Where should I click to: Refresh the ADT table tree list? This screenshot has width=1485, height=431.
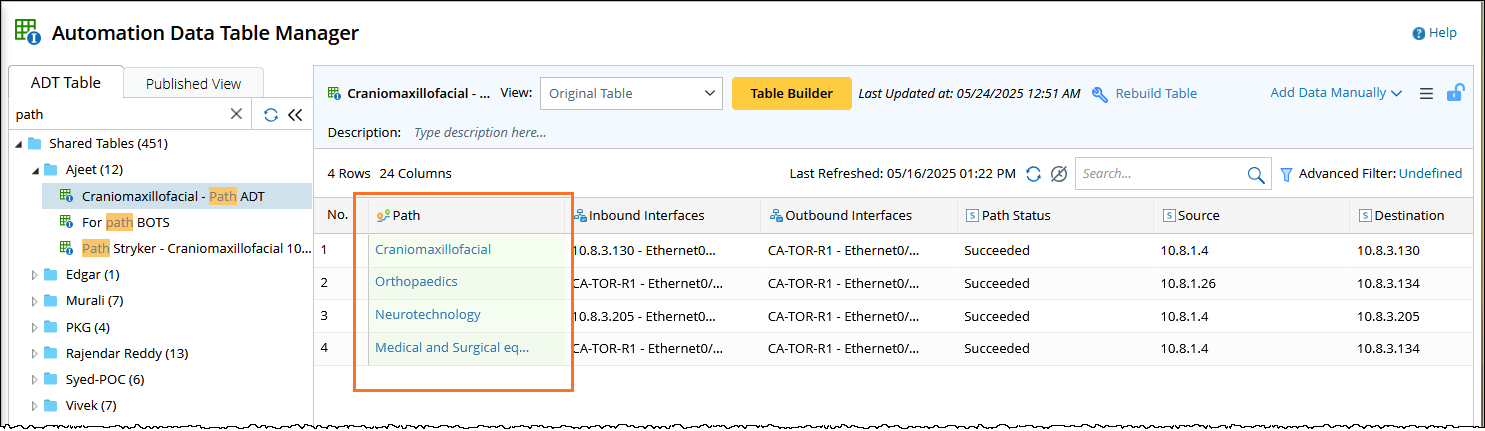coord(271,114)
